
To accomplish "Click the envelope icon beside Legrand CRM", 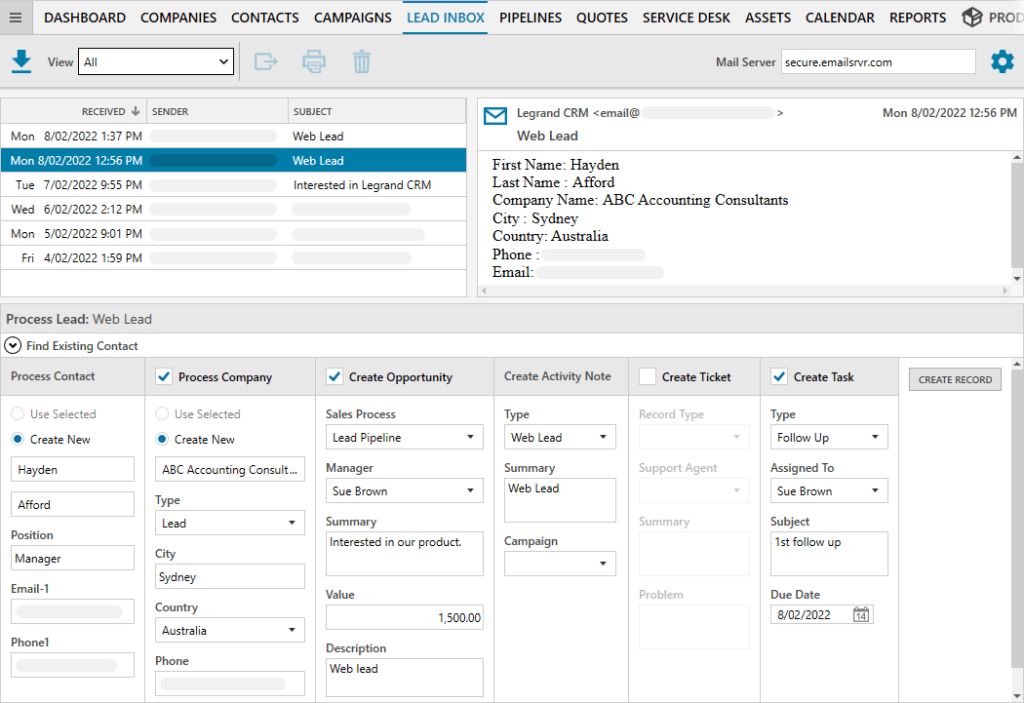I will tap(494, 116).
